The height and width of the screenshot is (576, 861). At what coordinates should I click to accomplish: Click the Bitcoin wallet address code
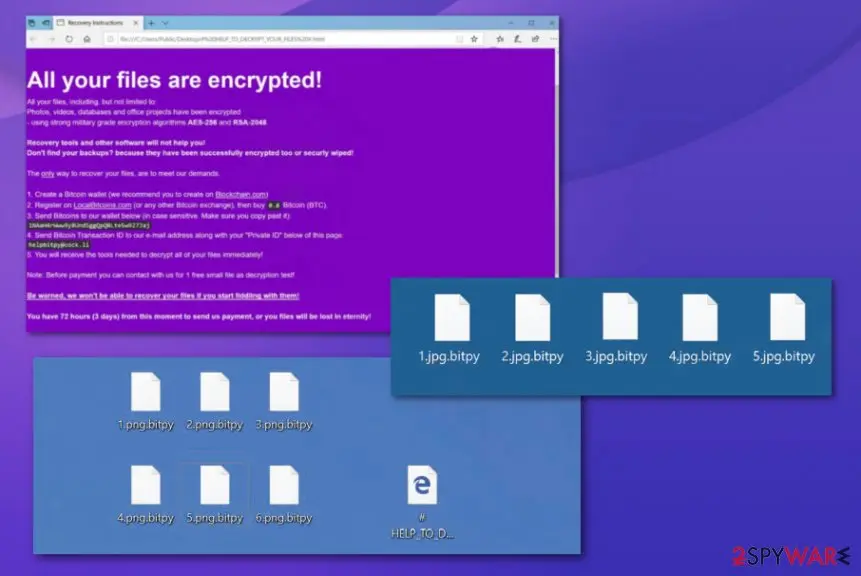click(88, 225)
